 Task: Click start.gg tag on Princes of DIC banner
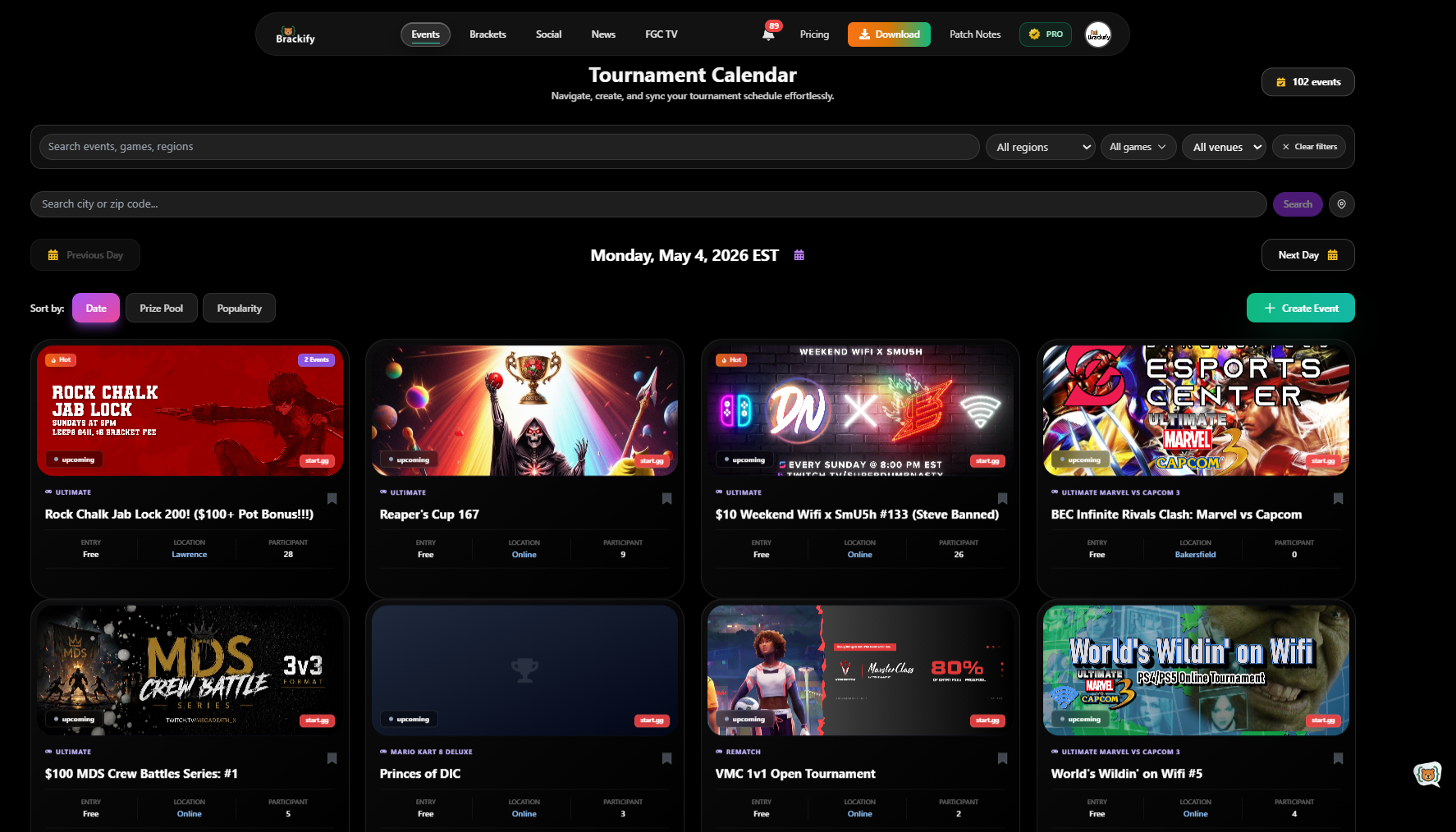[652, 720]
